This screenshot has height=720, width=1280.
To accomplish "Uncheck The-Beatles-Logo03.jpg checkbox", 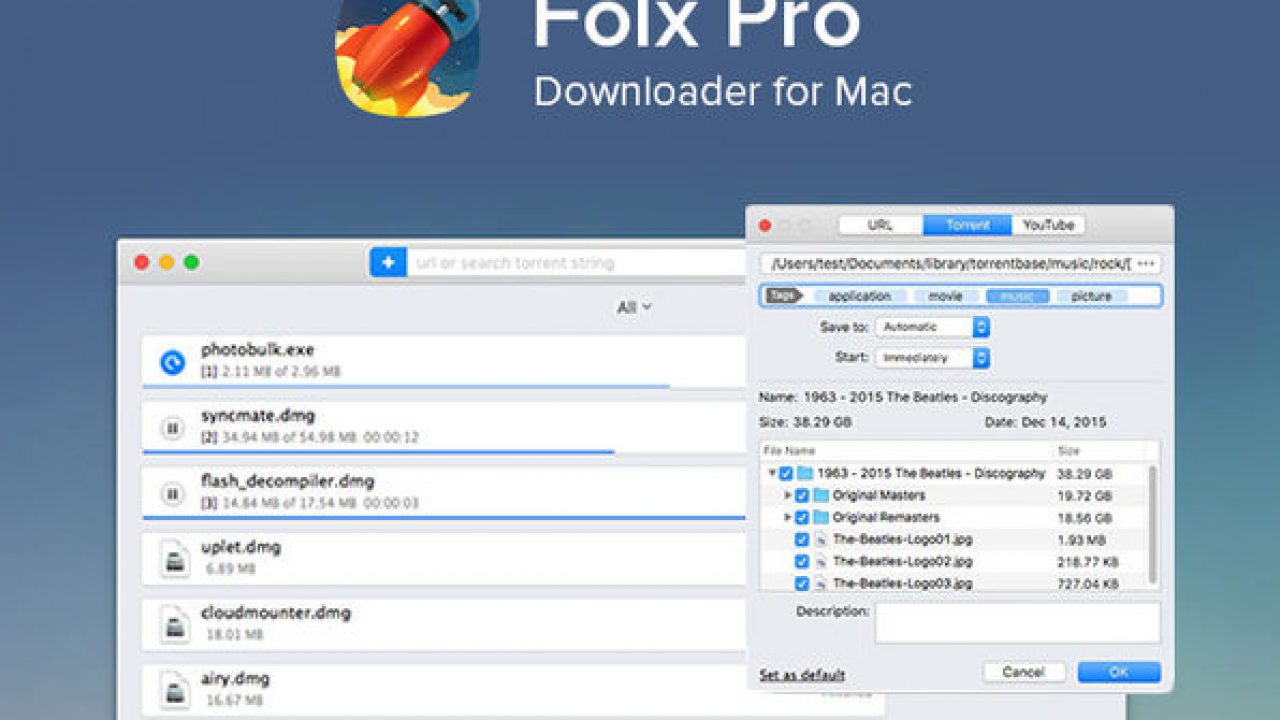I will coord(802,583).
